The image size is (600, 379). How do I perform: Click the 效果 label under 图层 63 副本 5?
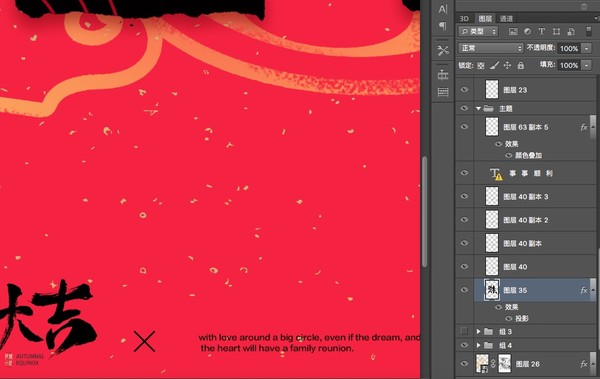(x=511, y=144)
